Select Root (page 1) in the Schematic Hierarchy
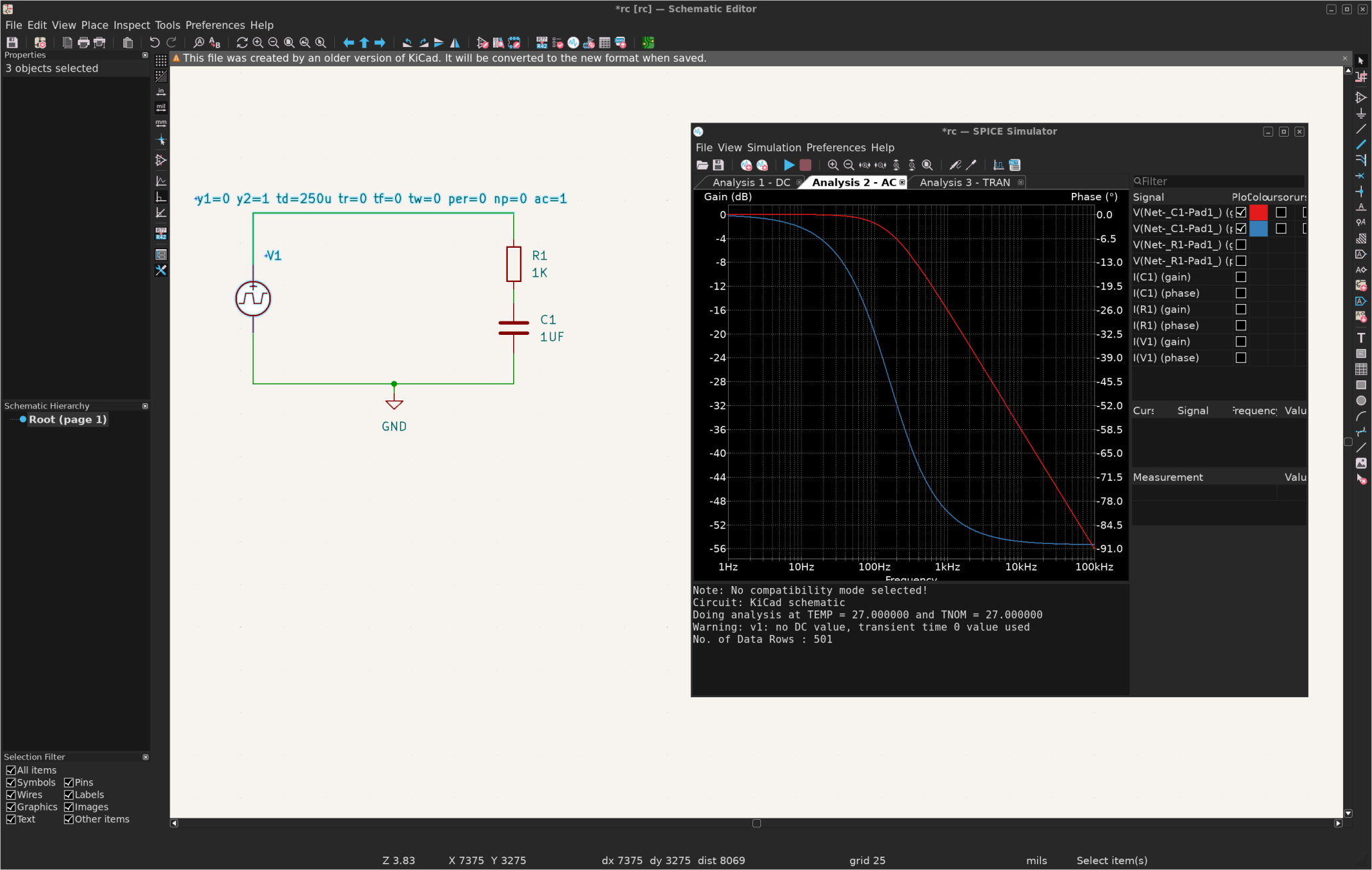Viewport: 1372px width, 870px height. (x=67, y=419)
